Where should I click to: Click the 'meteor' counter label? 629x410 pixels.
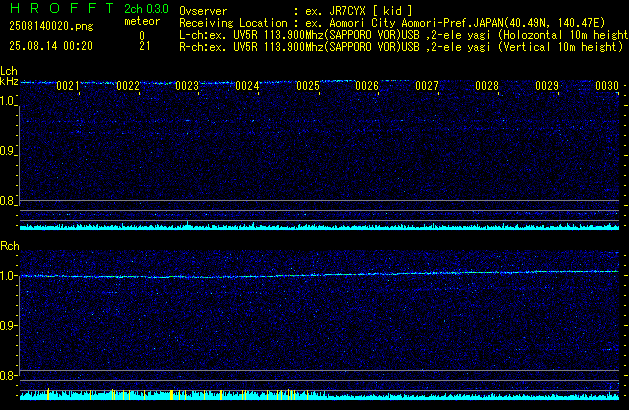[142, 21]
